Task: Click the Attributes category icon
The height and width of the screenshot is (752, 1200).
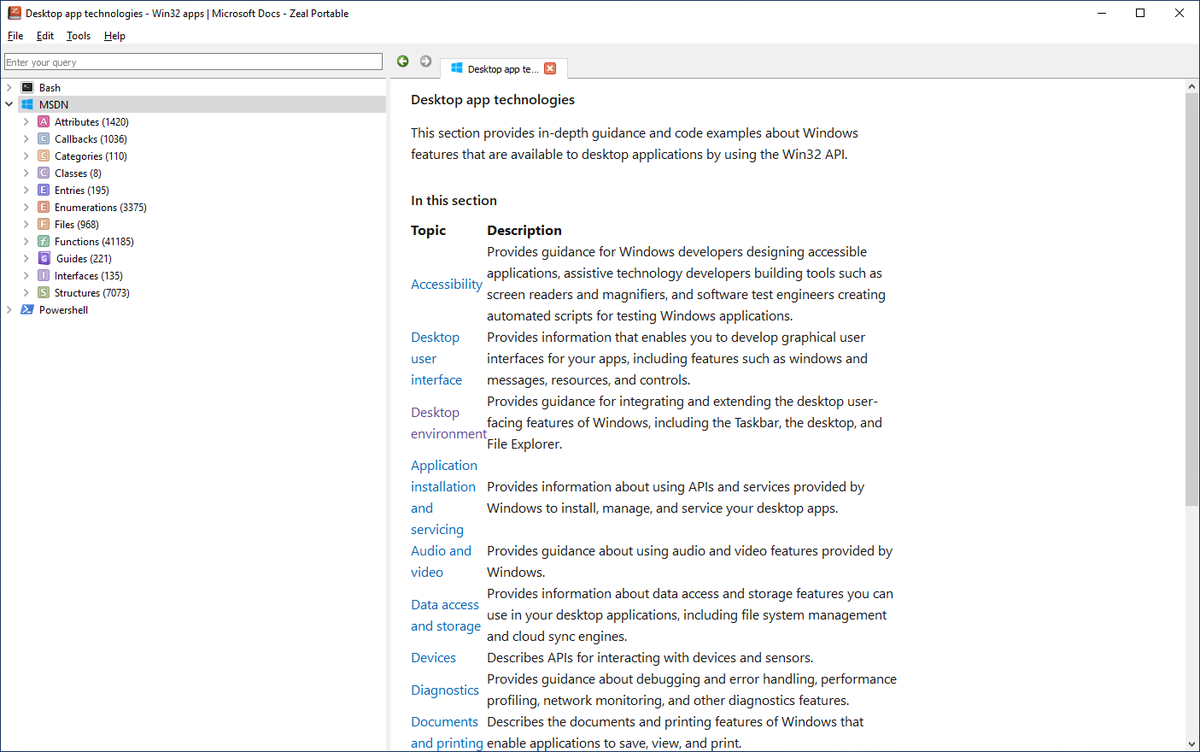Action: coord(44,122)
